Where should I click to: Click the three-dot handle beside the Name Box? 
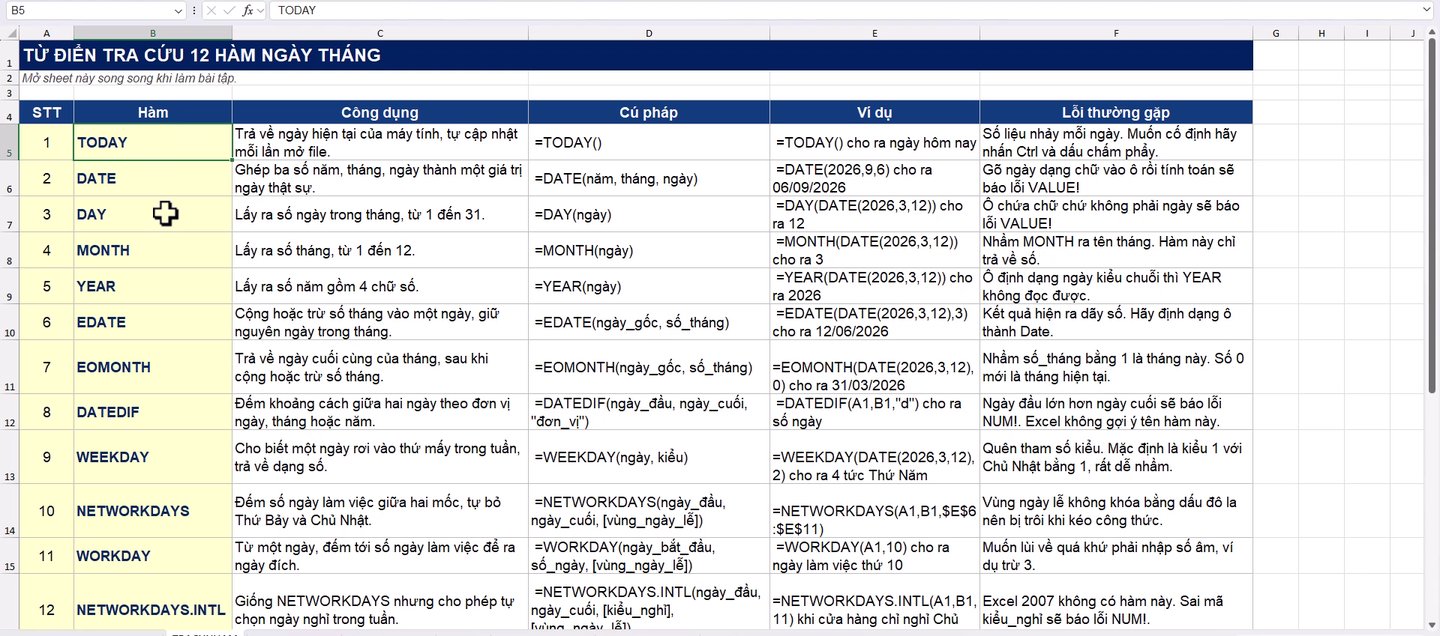click(x=194, y=10)
